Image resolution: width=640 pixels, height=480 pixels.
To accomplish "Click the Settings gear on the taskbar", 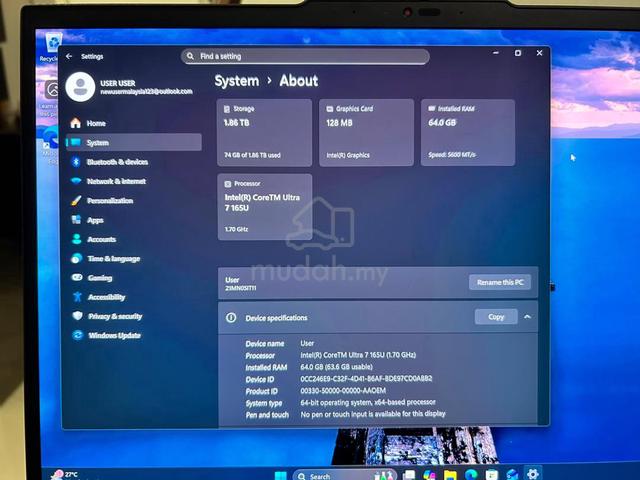I will point(532,474).
